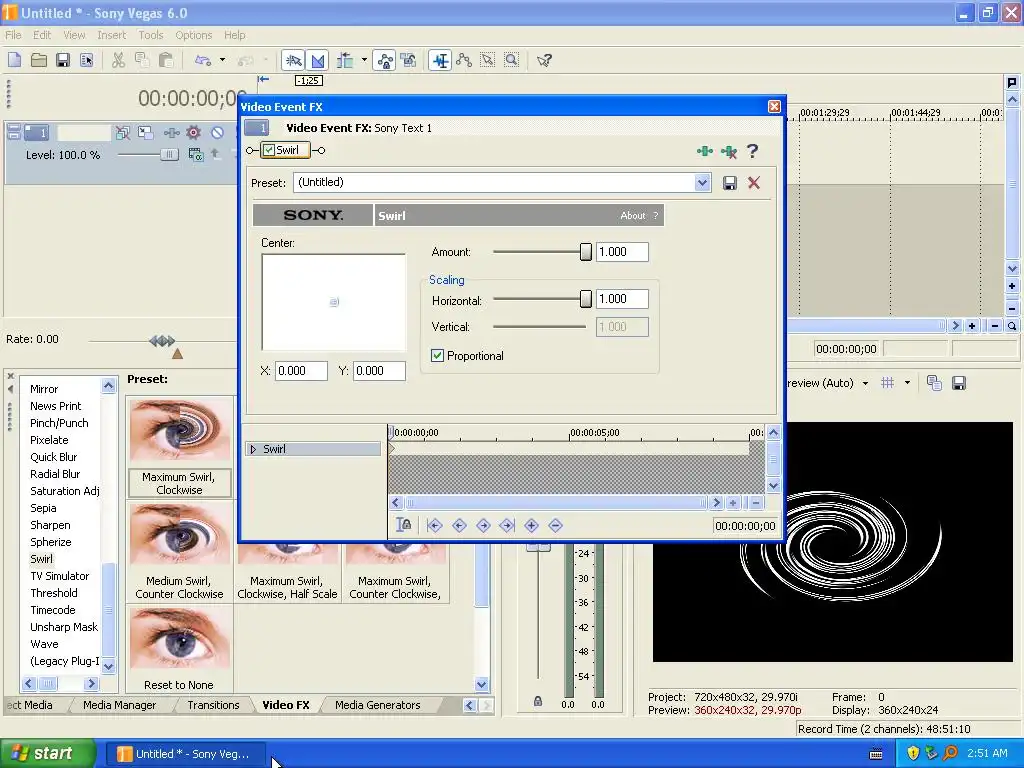Viewport: 1024px width, 768px height.
Task: Expand the Swirl keyframe track triangle
Action: tap(253, 449)
